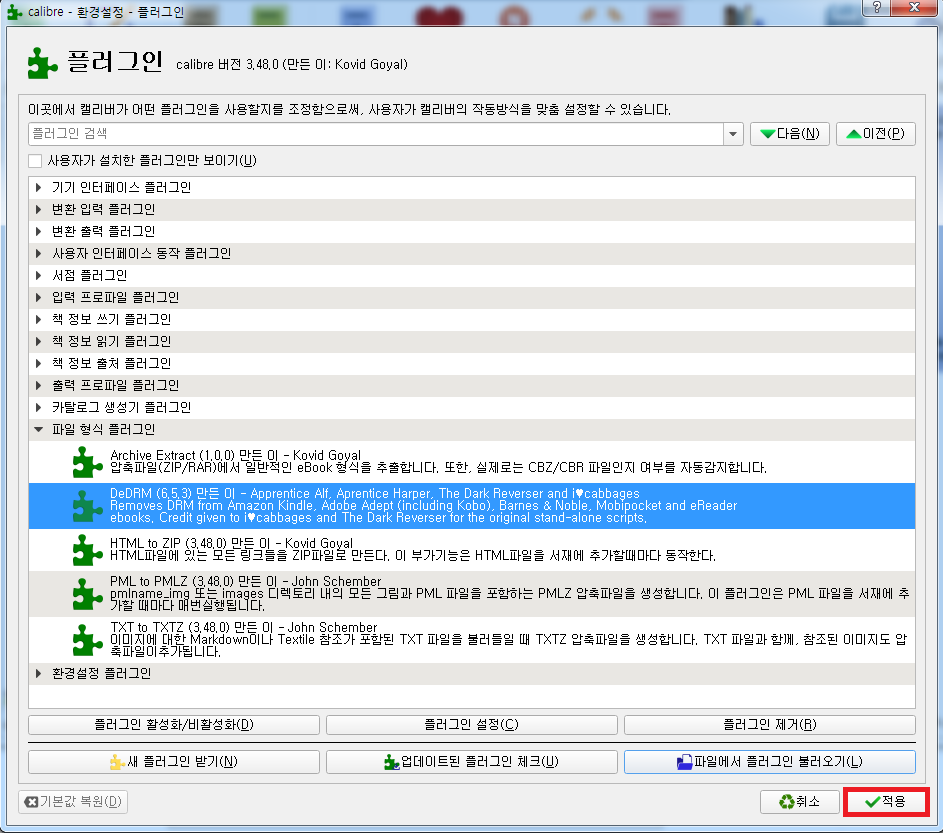The width and height of the screenshot is (943, 833).
Task: Expand 카탈로그 생성기 플러그인 category
Action: pos(38,407)
